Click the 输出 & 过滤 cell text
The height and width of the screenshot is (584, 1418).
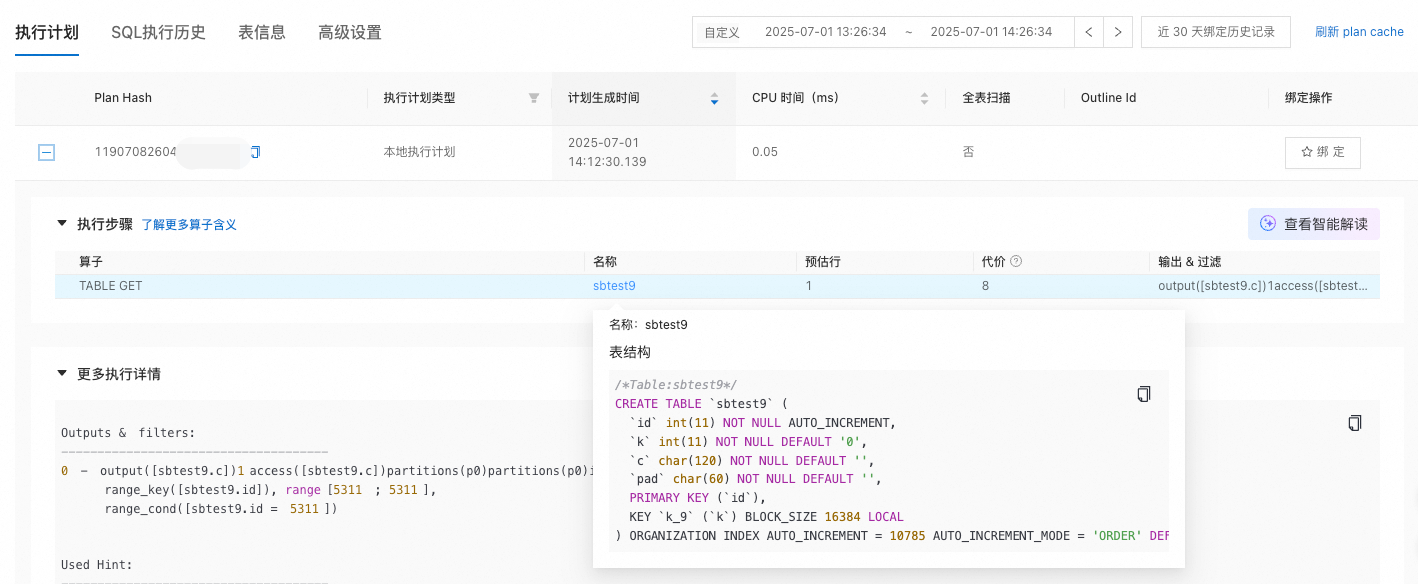pos(1263,286)
